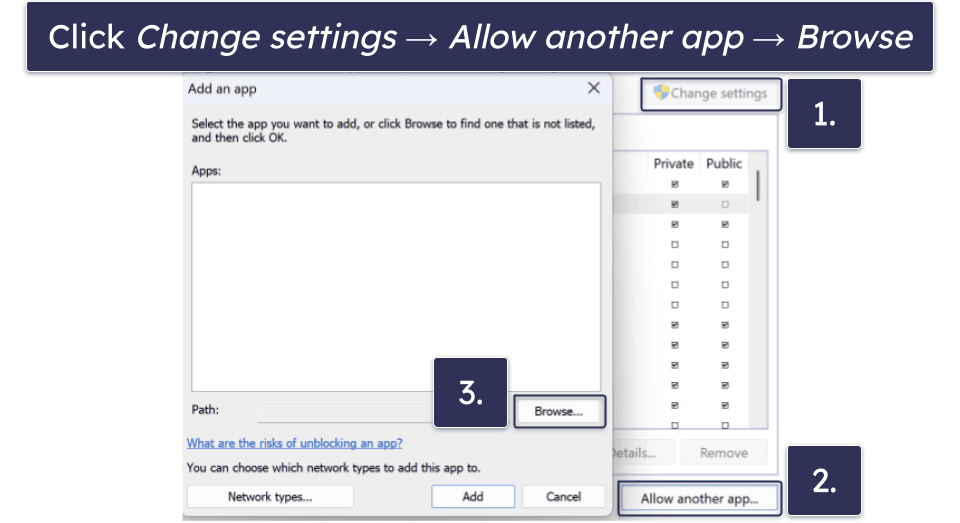Cancel the Add an app dialog
960x523 pixels.
563,497
